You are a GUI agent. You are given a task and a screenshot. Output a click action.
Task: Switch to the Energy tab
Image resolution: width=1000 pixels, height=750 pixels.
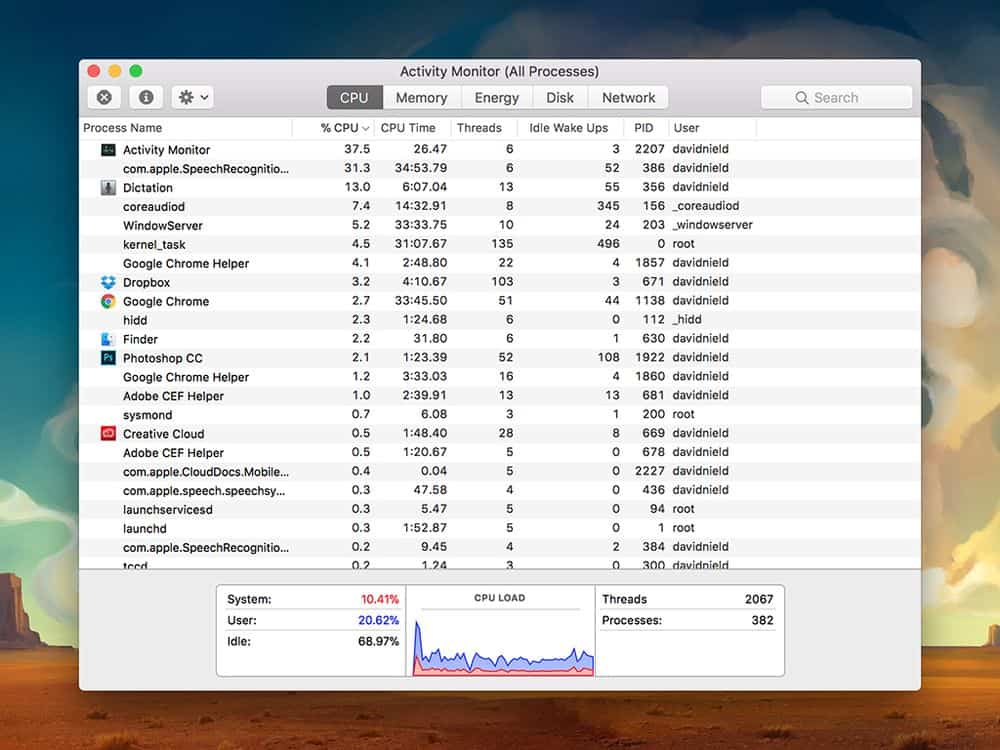coord(497,98)
